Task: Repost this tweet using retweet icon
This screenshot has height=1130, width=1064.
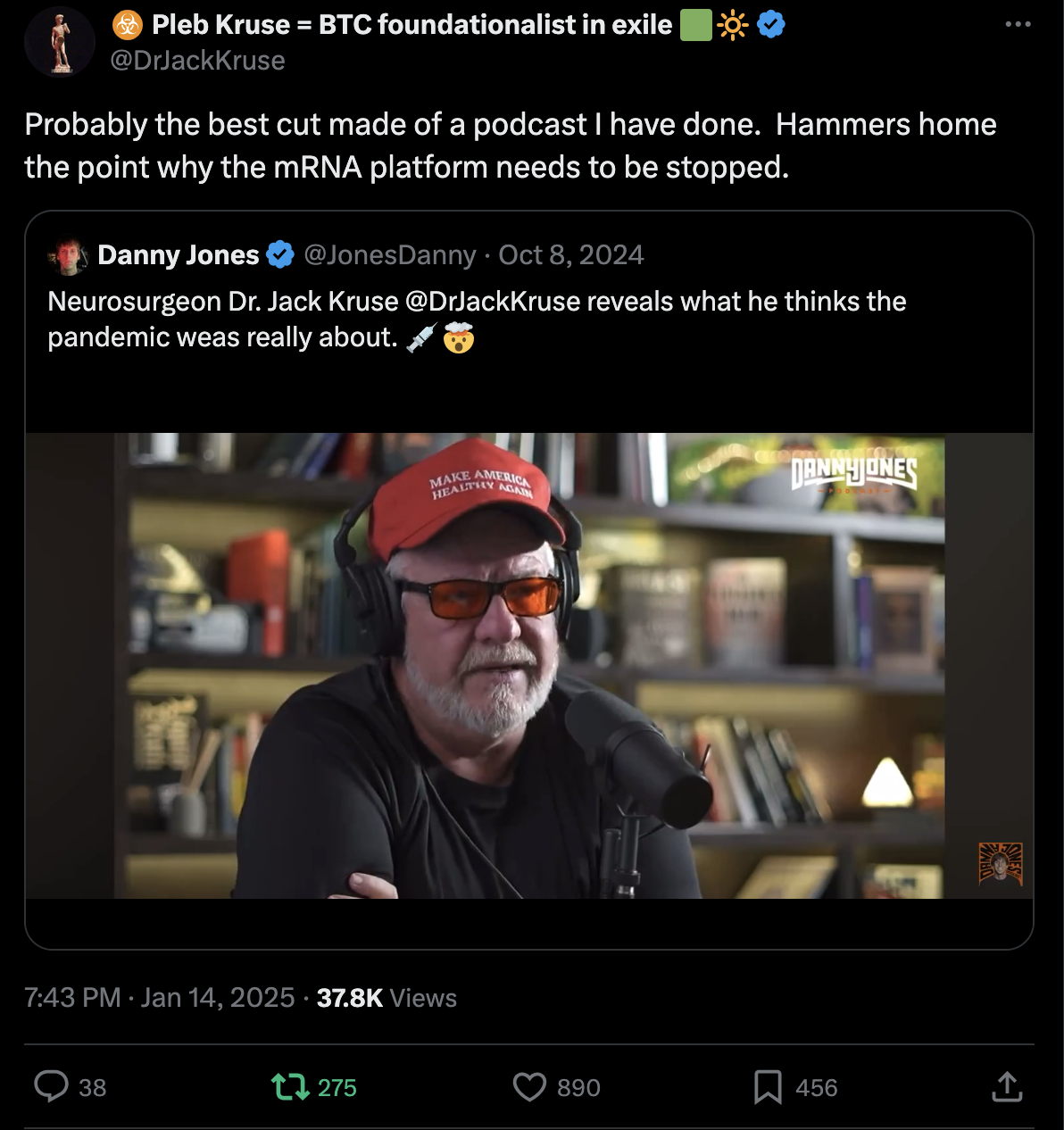Action: tap(288, 1086)
